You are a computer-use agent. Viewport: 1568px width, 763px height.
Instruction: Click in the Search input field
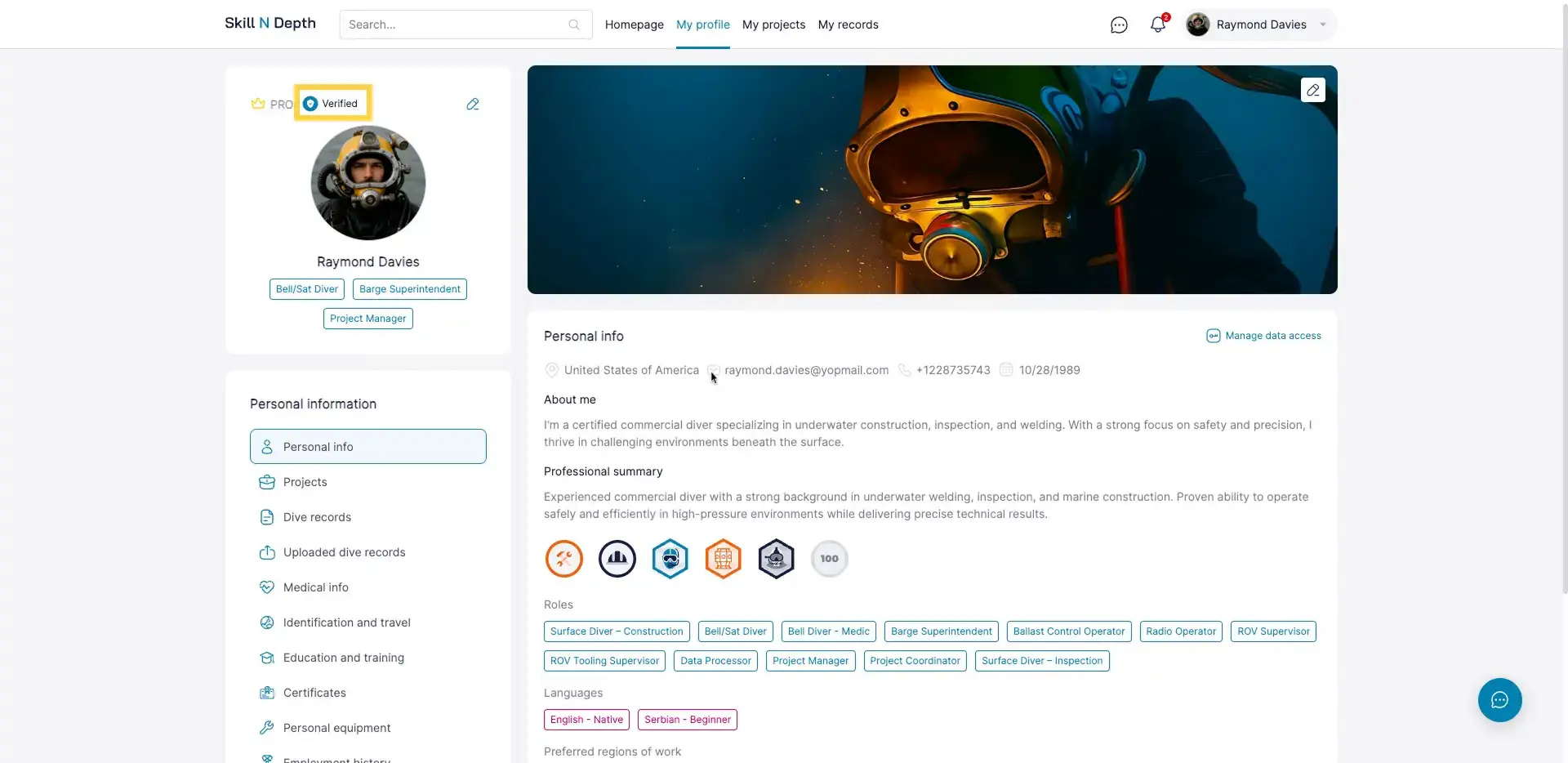pyautogui.click(x=453, y=25)
